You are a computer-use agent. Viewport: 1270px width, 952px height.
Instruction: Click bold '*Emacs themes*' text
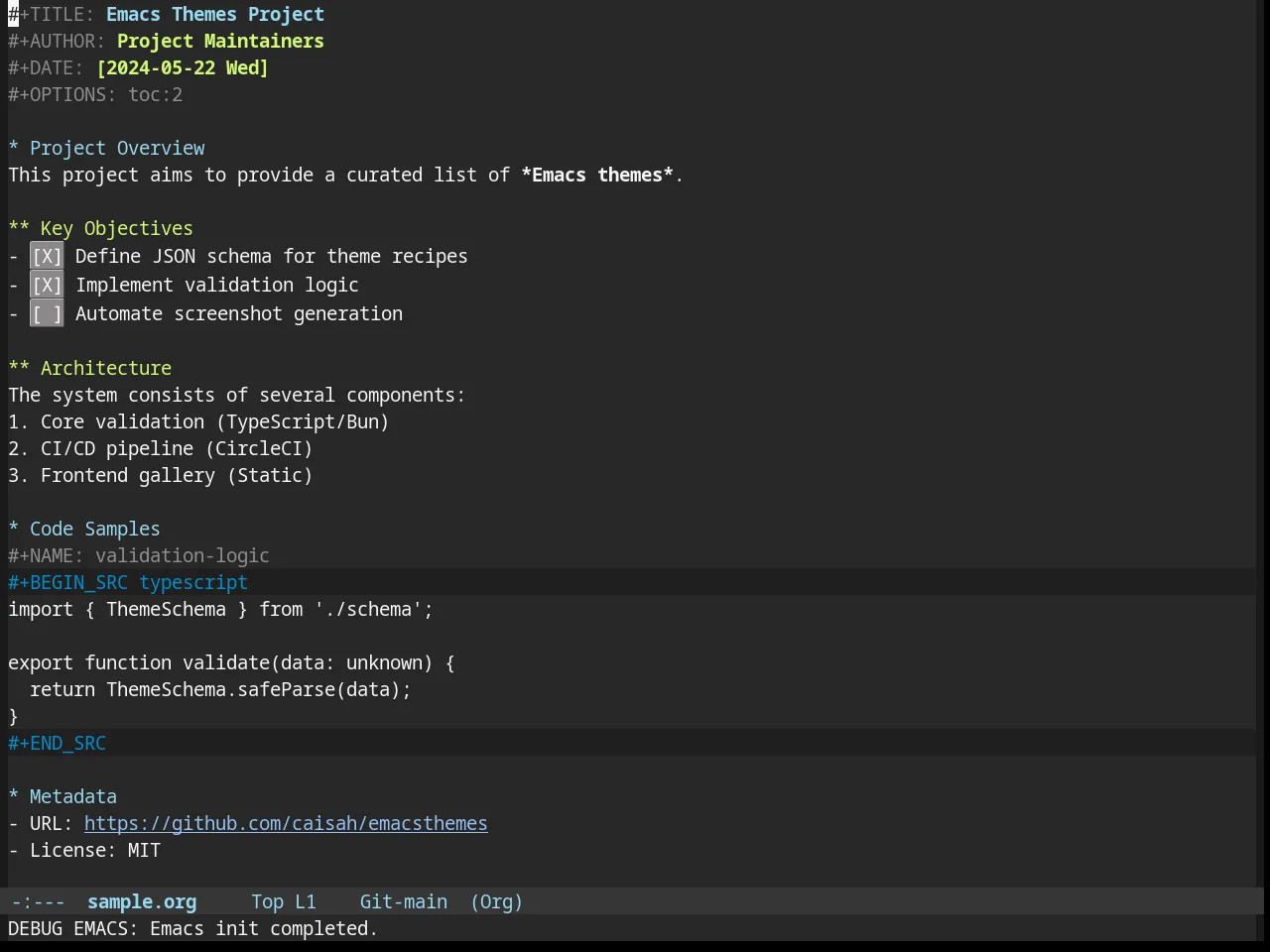click(x=597, y=176)
